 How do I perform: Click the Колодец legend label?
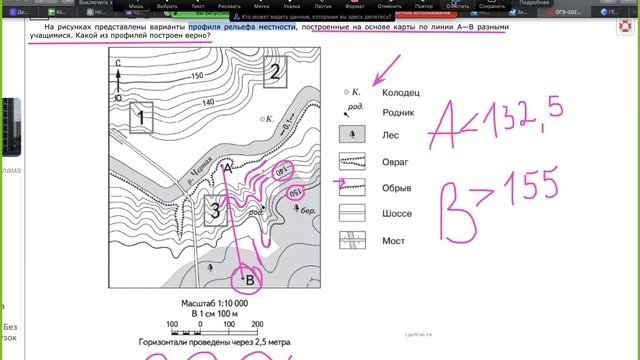[x=401, y=93]
